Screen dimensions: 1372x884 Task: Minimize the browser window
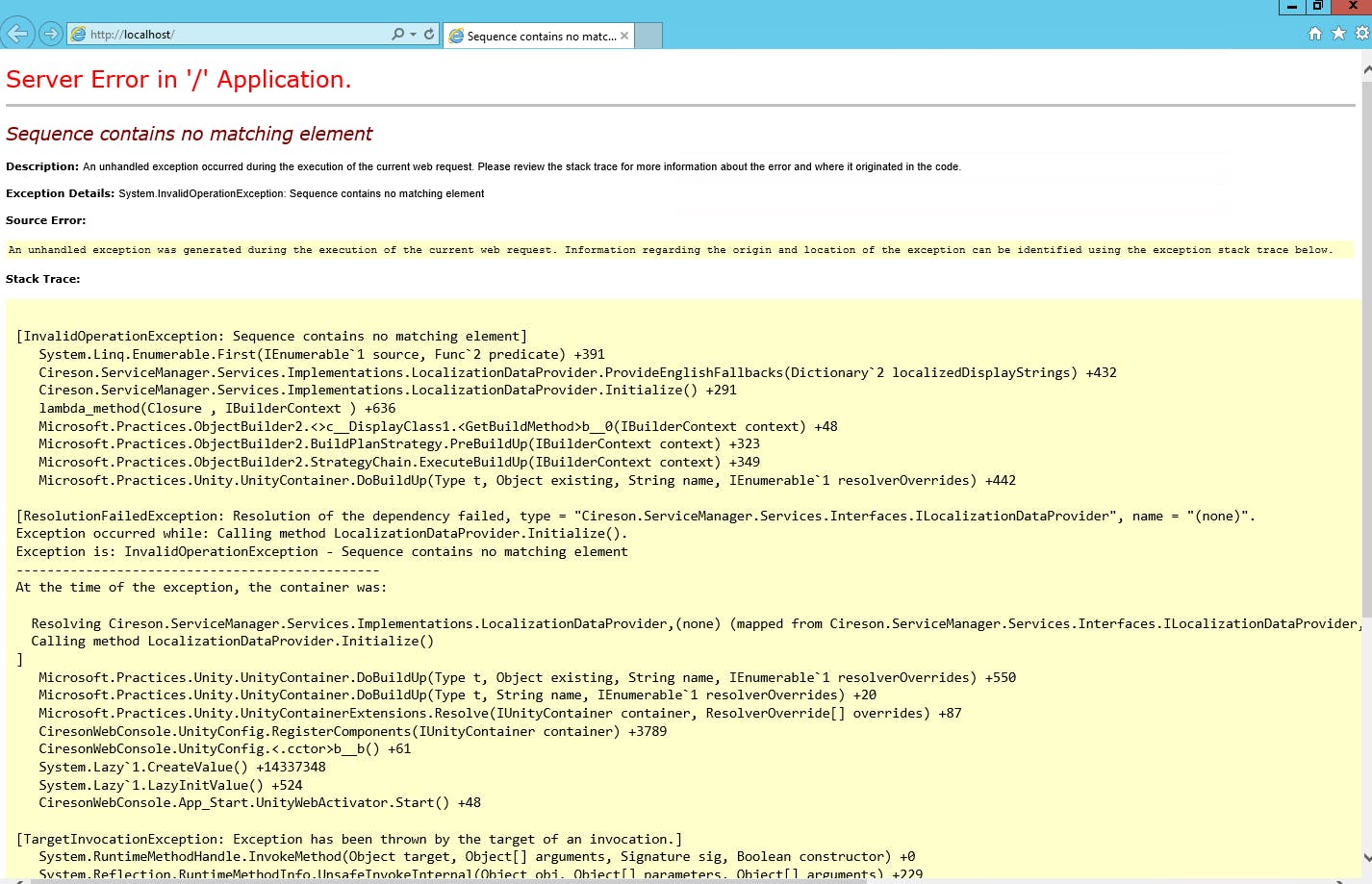[1292, 7]
